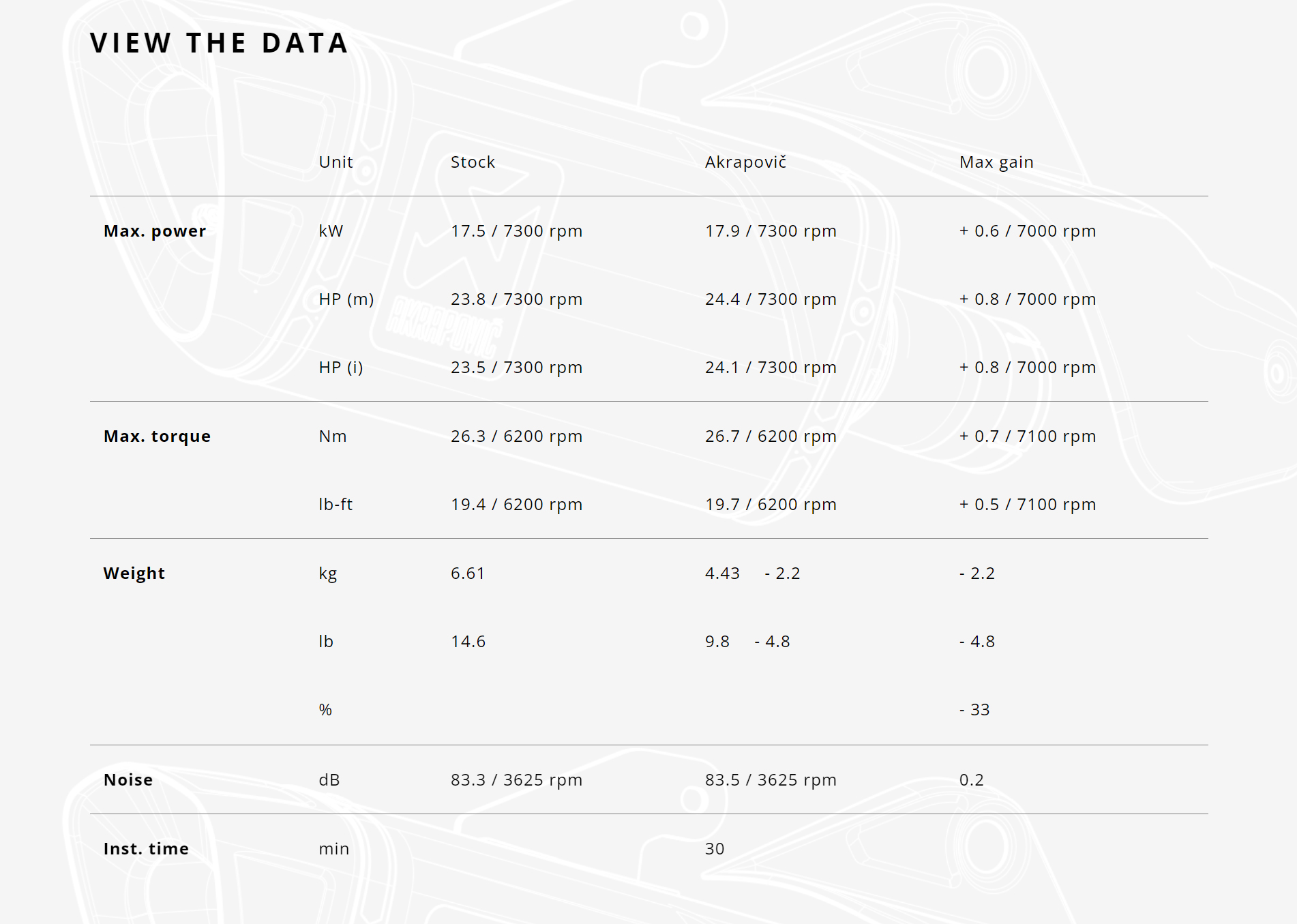Click the 'dB' unit cell
Image resolution: width=1297 pixels, height=924 pixels.
[329, 780]
